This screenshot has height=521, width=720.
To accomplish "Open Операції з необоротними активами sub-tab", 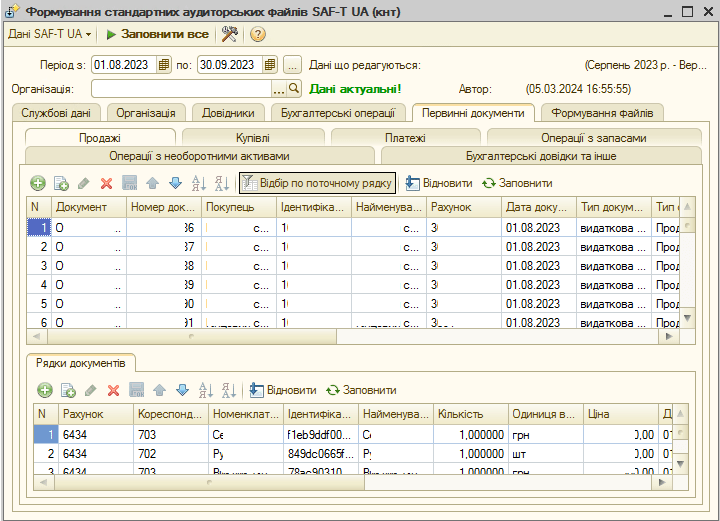I will click(199, 156).
